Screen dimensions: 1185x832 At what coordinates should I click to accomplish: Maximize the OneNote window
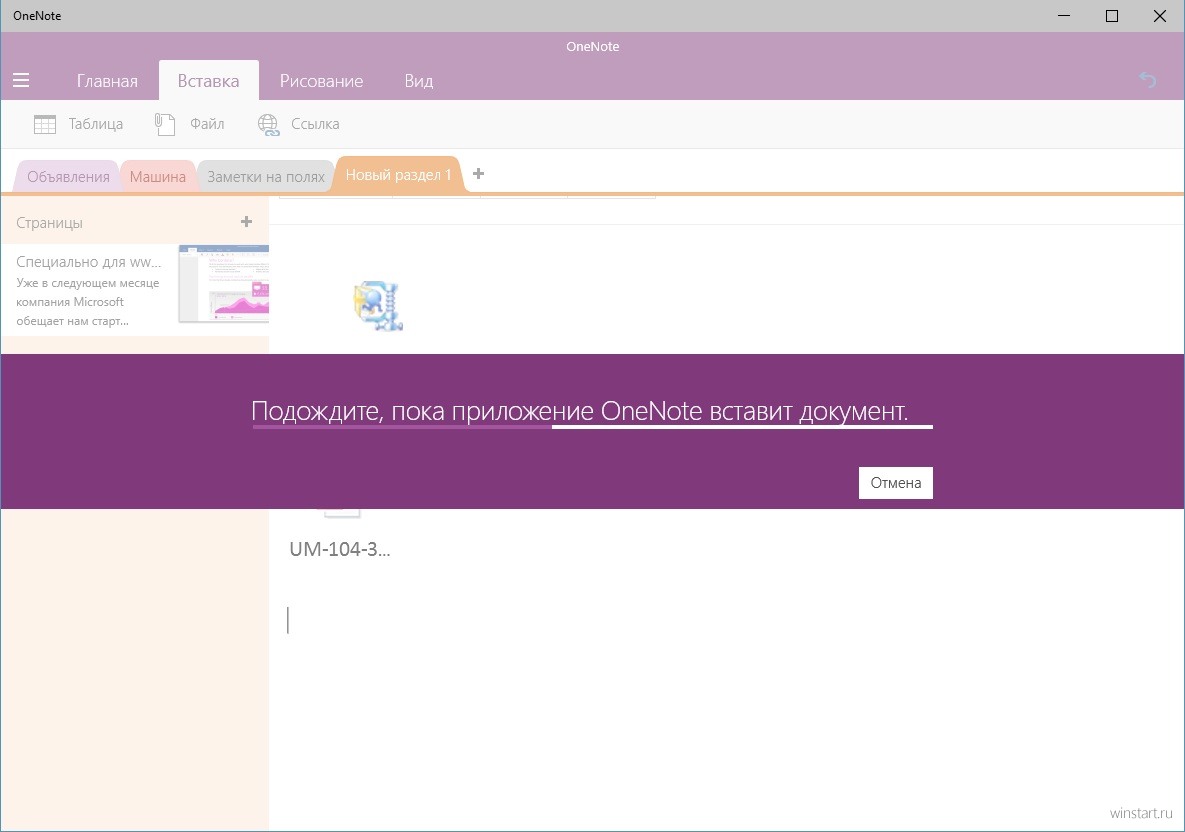(1112, 16)
